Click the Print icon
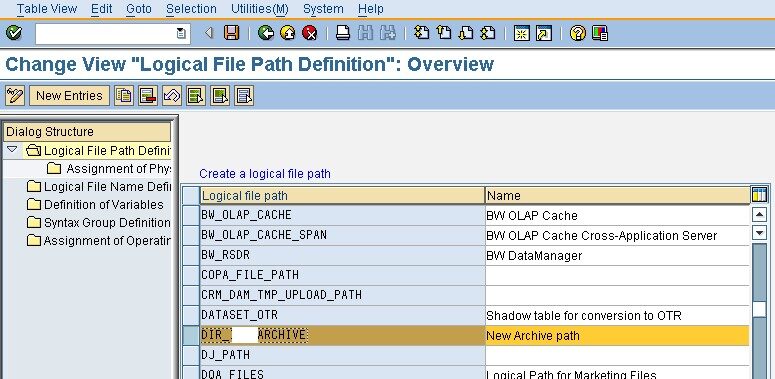 point(343,33)
